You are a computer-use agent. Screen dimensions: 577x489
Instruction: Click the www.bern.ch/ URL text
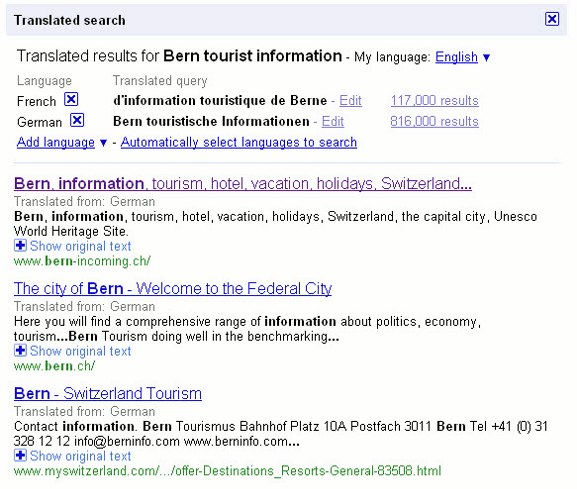[54, 366]
